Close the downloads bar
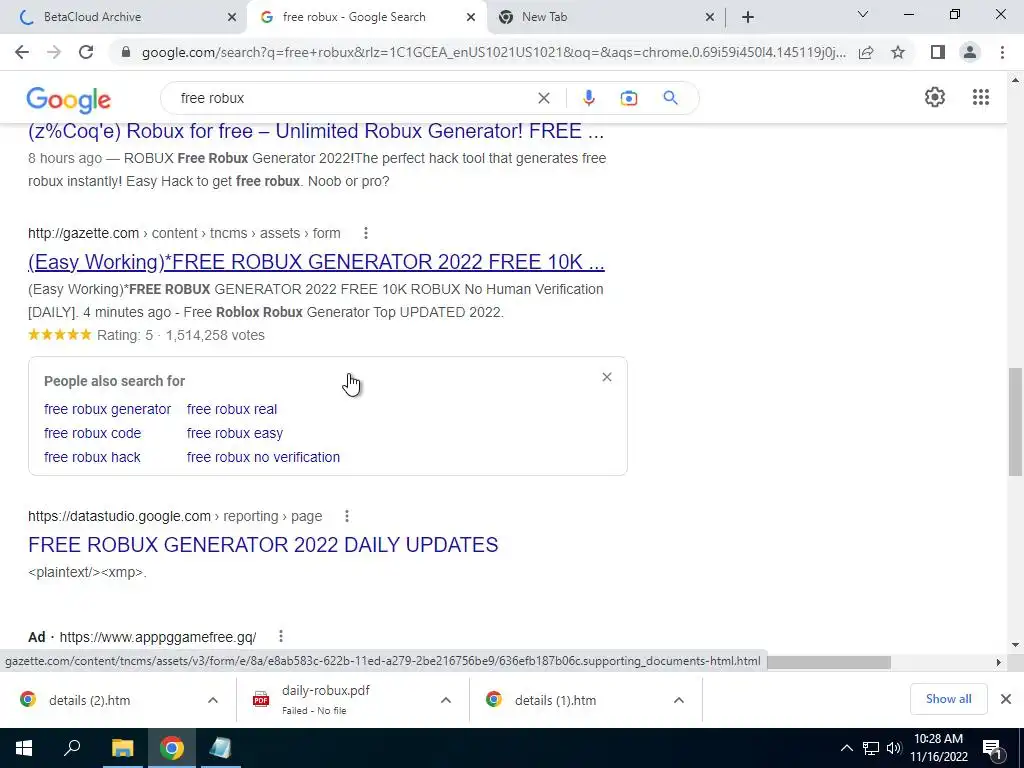This screenshot has width=1024, height=768. pyautogui.click(x=1006, y=699)
